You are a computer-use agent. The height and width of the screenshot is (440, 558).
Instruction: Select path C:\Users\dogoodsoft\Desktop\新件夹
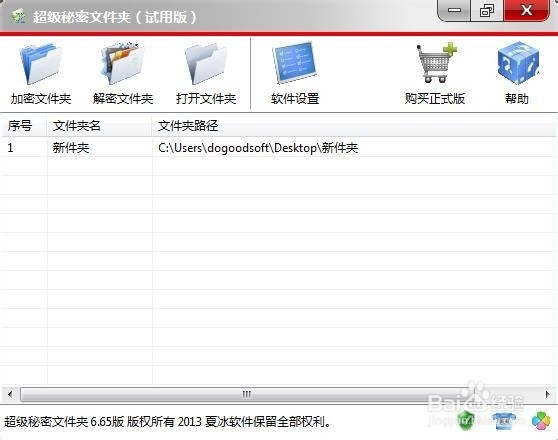pyautogui.click(x=258, y=147)
